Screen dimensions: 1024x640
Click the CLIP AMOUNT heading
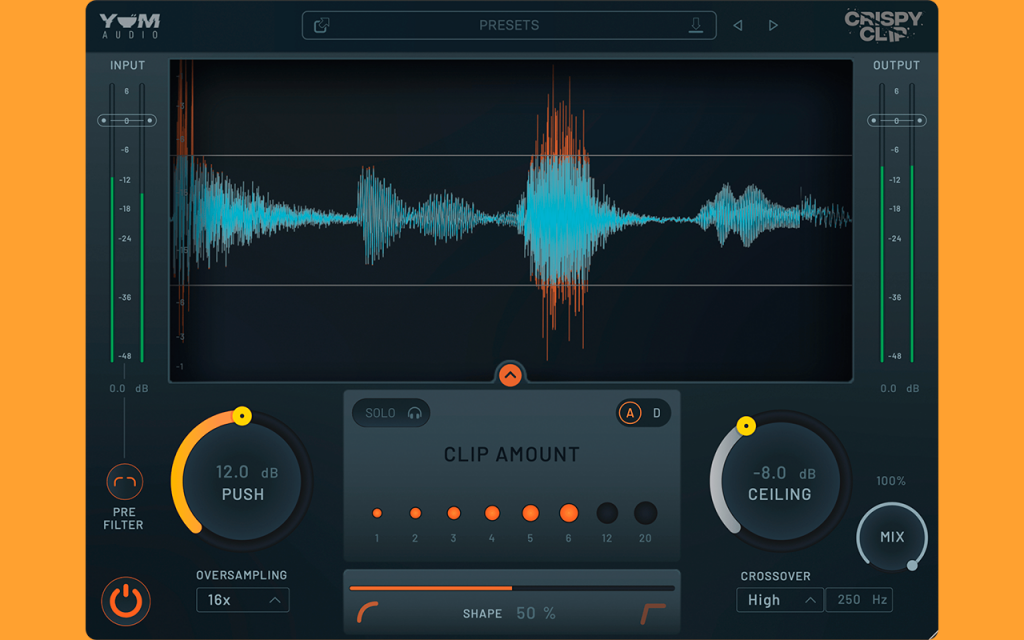coord(512,455)
